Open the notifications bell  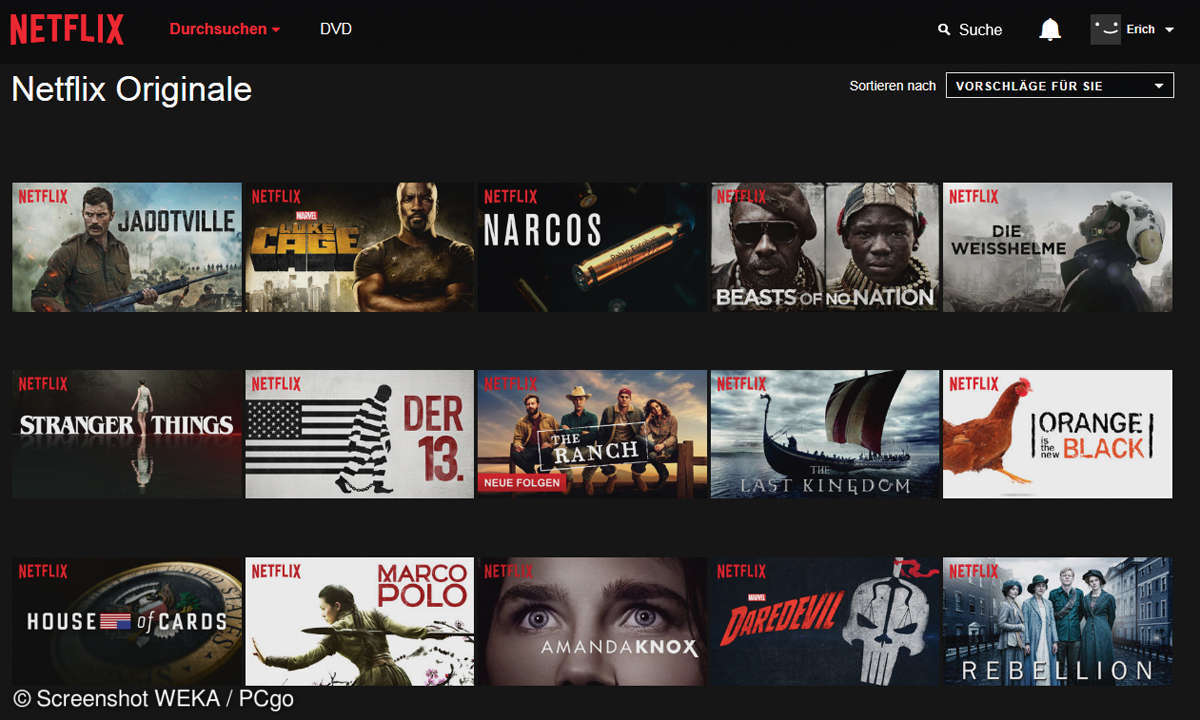[x=1050, y=30]
